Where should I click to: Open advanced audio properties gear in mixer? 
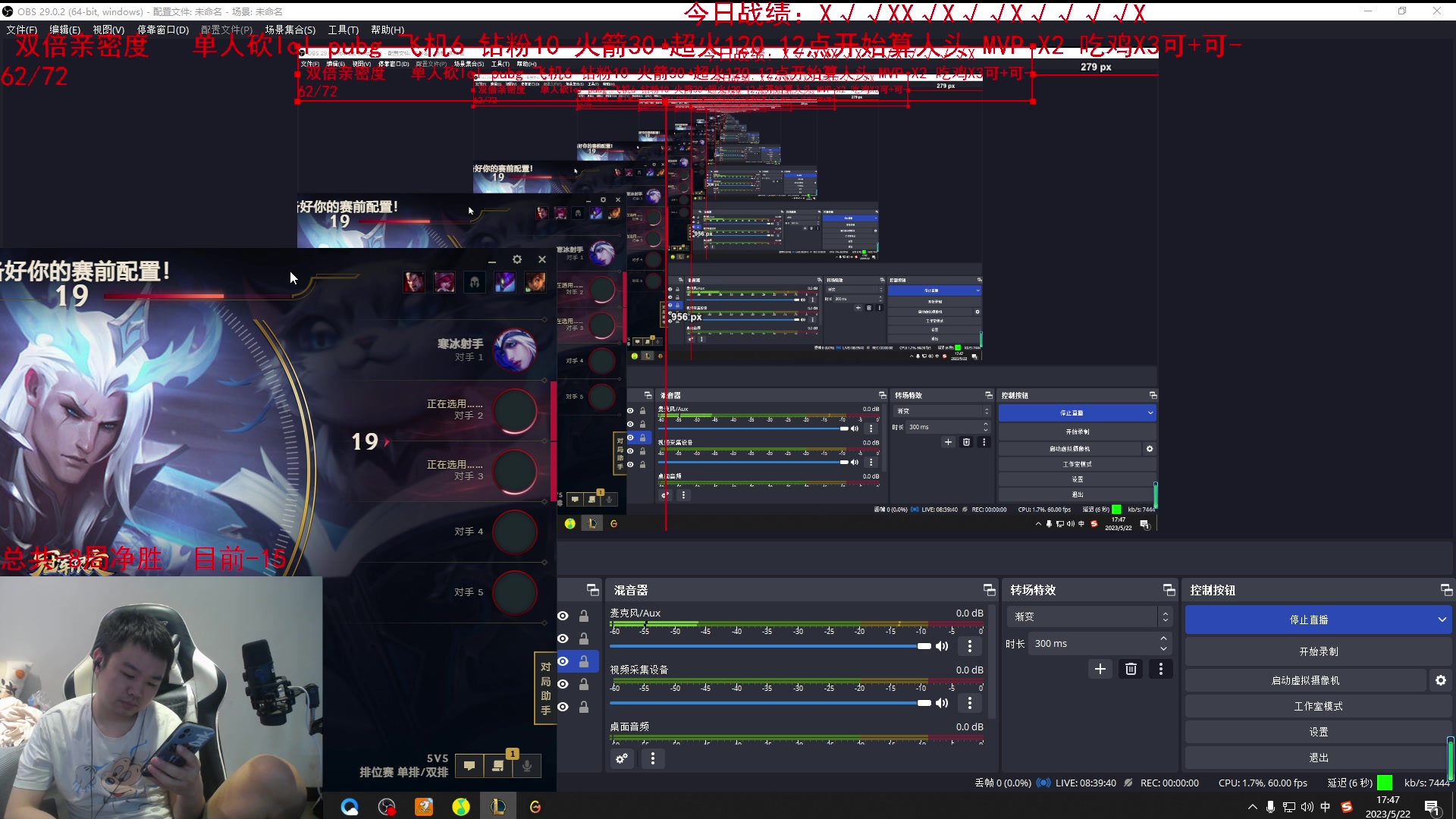pyautogui.click(x=622, y=758)
